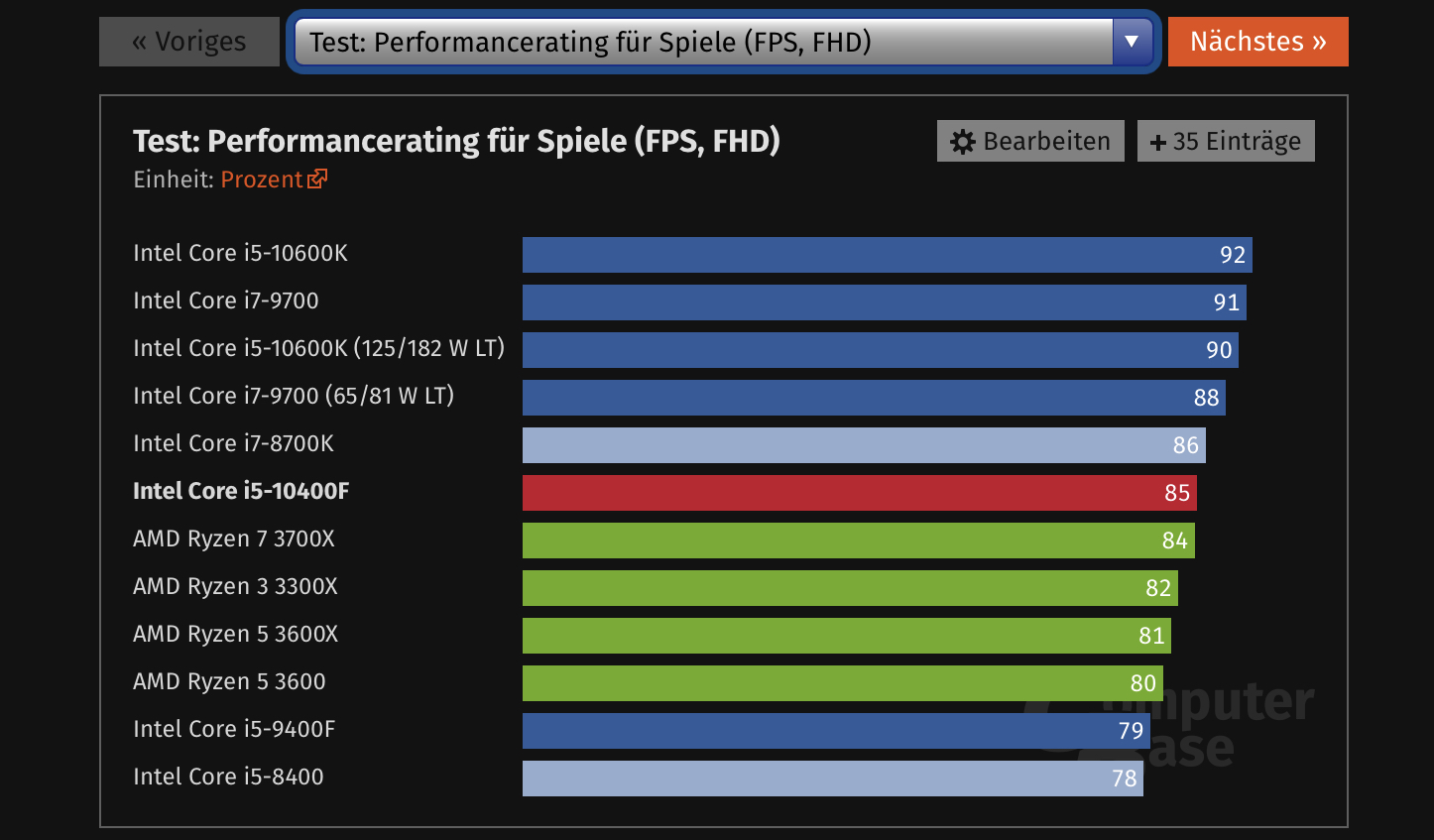Click the plus icon before 35 Einträge
The width and height of the screenshot is (1434, 840).
click(x=1157, y=143)
